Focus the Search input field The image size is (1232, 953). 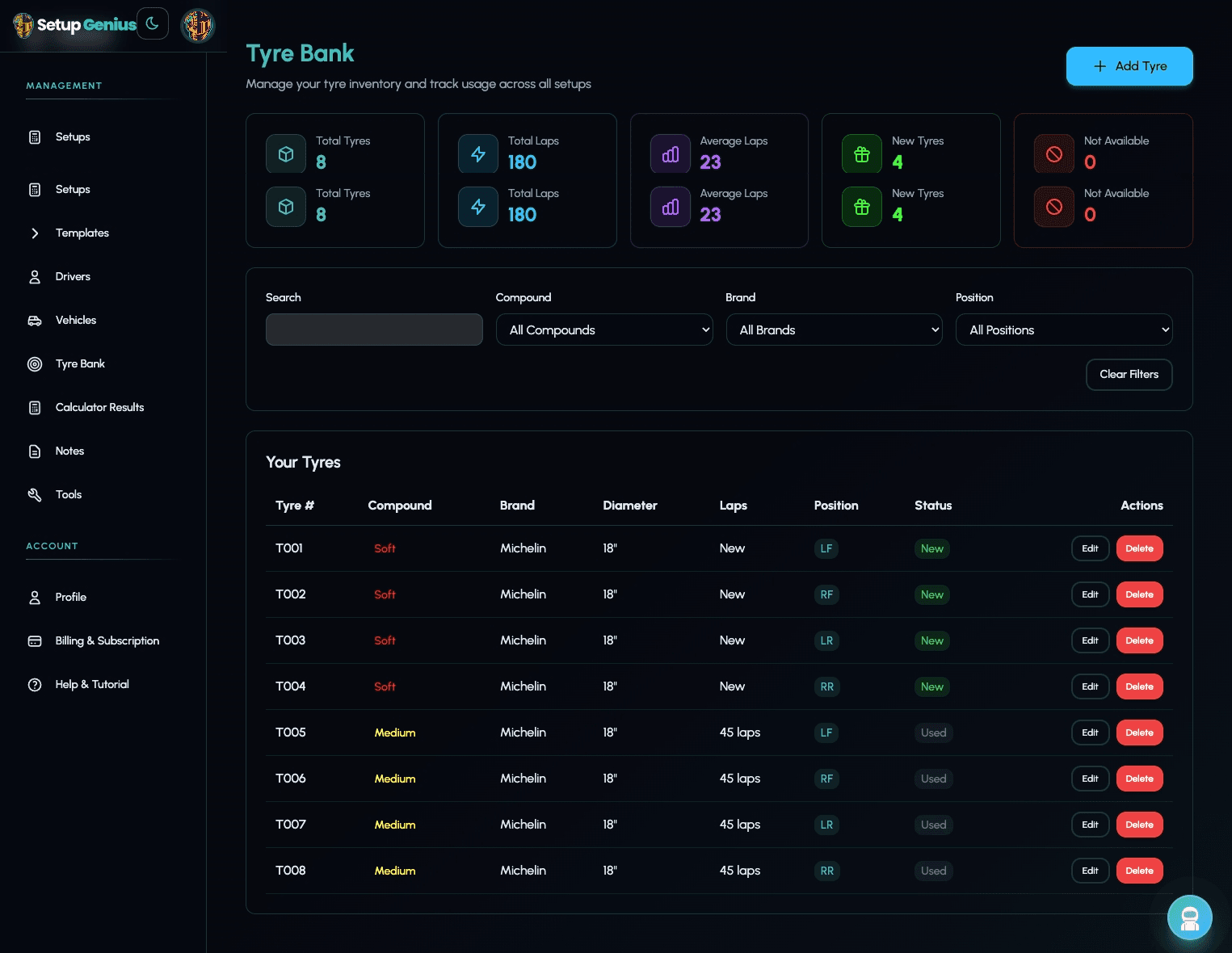coord(374,330)
